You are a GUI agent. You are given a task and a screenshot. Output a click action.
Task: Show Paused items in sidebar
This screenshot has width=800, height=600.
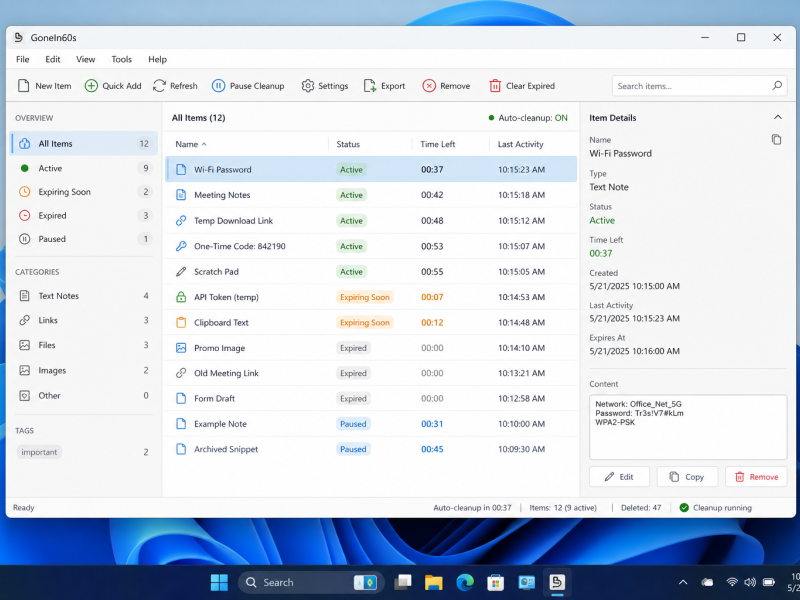(84, 239)
